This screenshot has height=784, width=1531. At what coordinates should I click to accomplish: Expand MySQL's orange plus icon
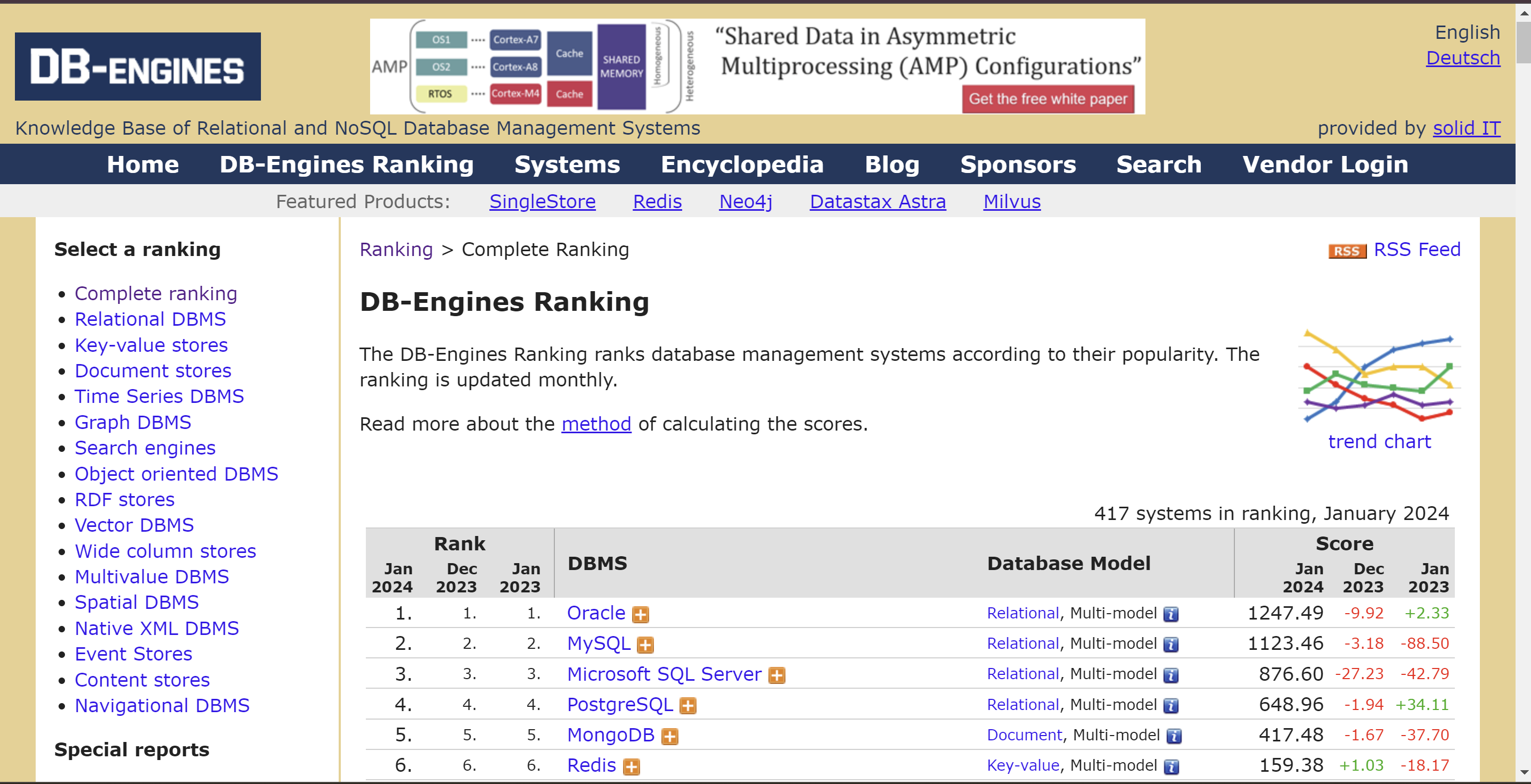pos(645,645)
